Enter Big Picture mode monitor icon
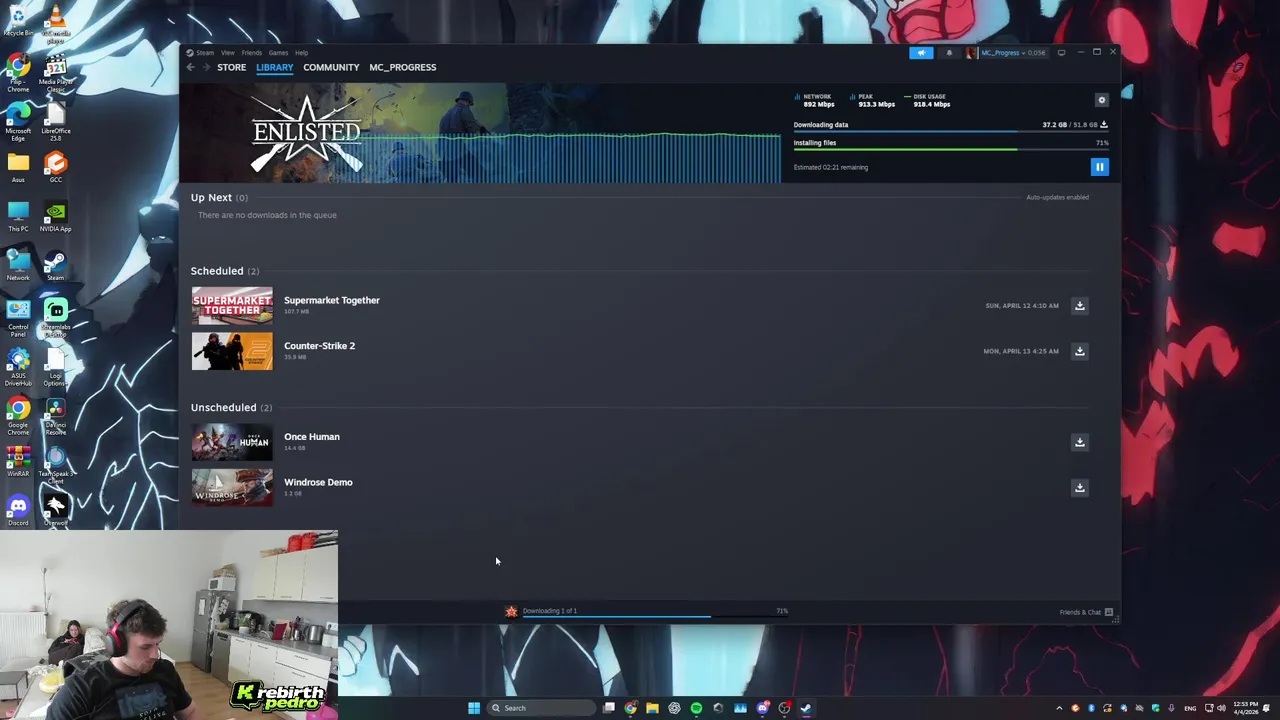 click(x=1062, y=53)
